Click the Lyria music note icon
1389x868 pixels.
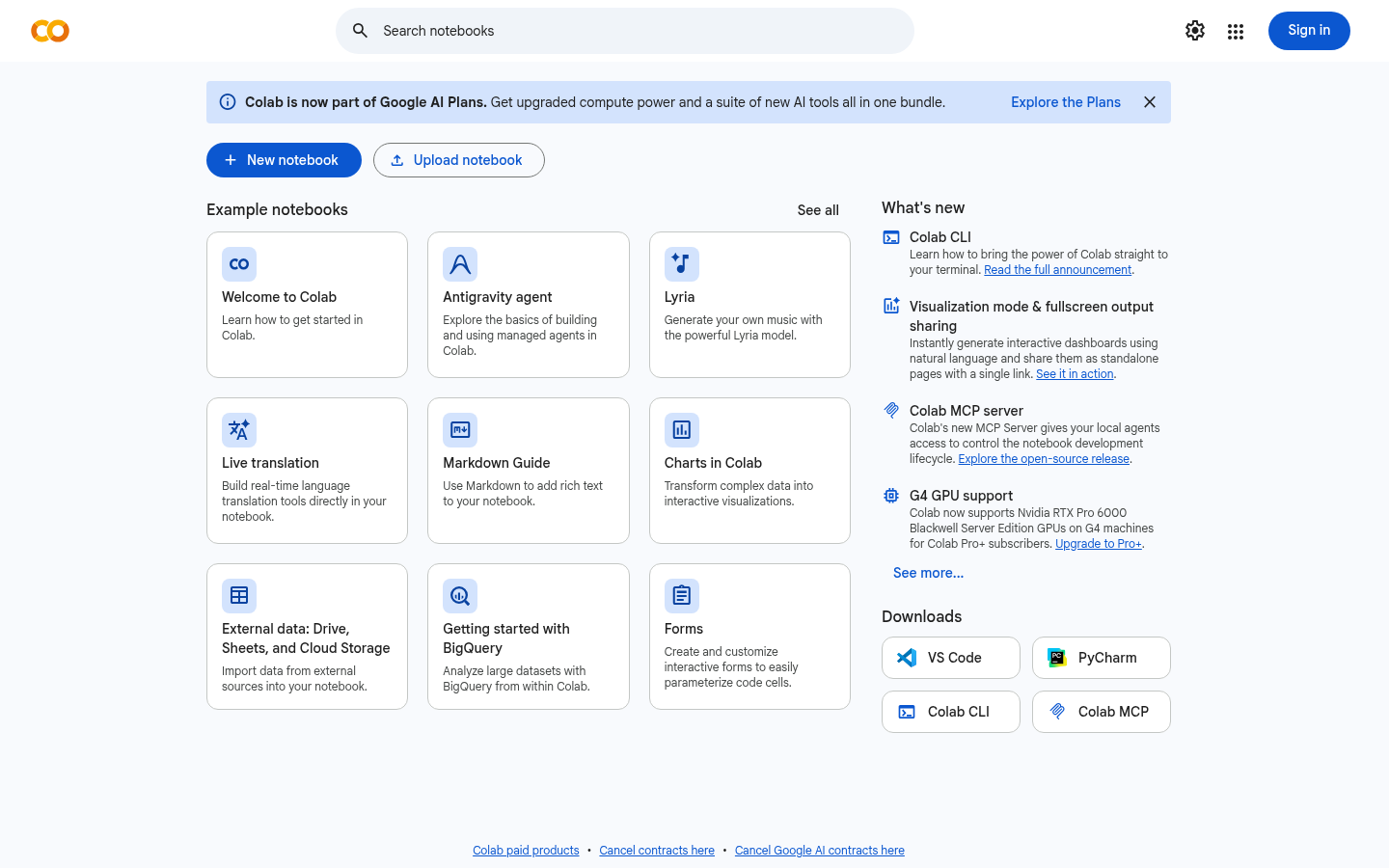tap(682, 264)
